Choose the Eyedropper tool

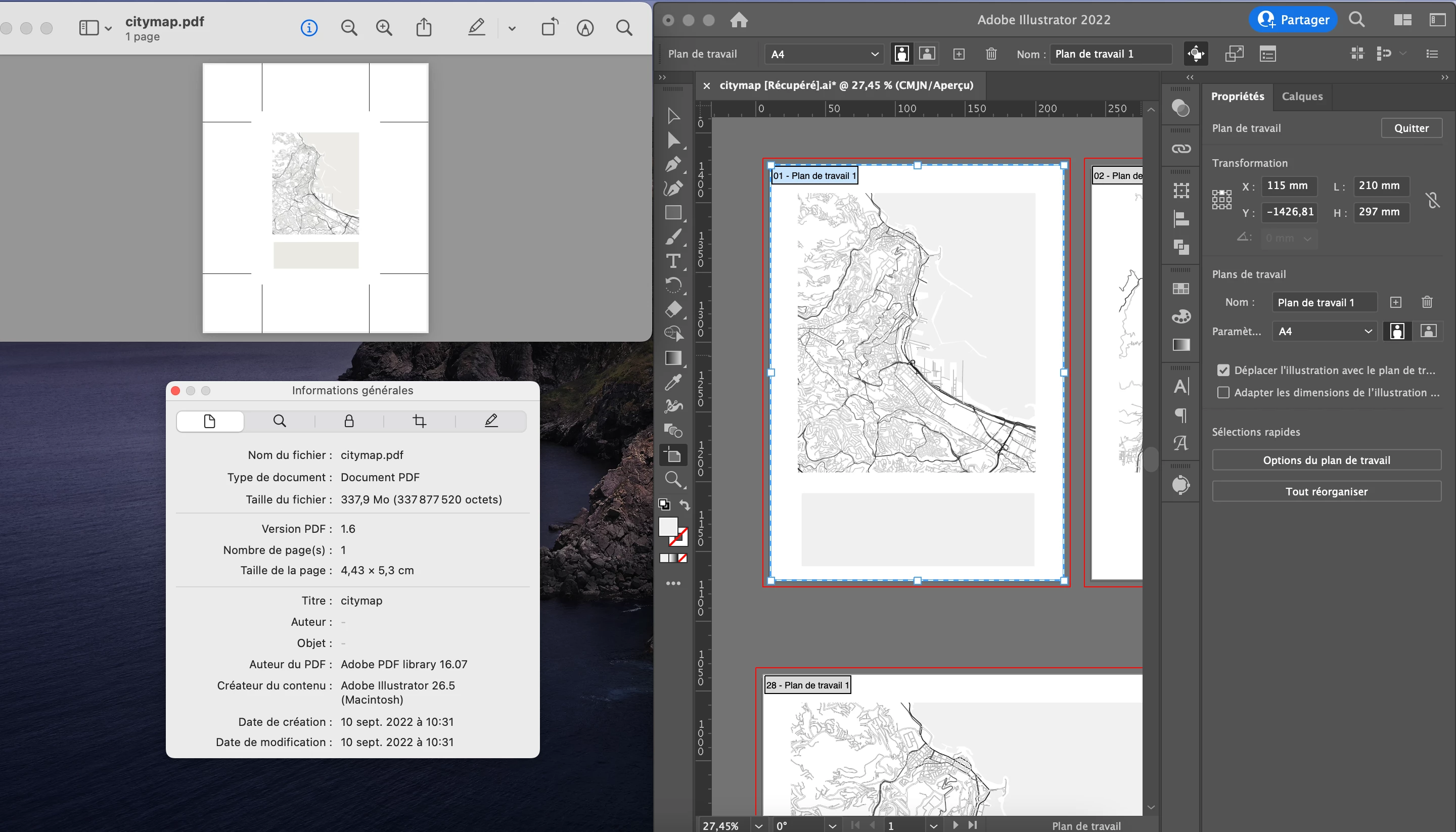[x=673, y=382]
